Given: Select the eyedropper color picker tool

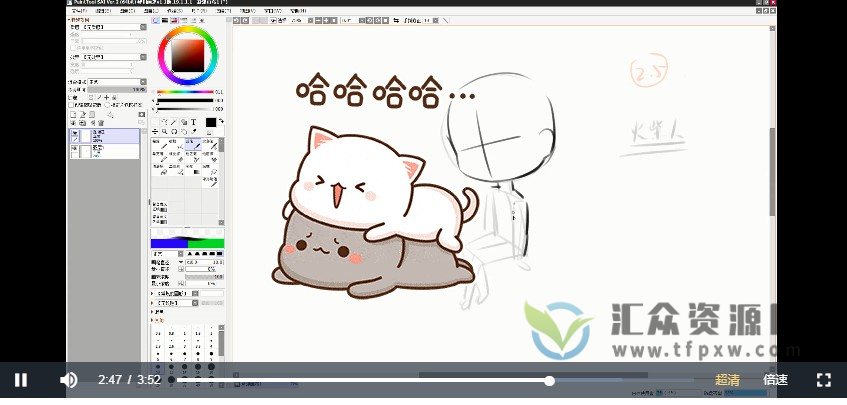Looking at the screenshot, I should coord(193,132).
